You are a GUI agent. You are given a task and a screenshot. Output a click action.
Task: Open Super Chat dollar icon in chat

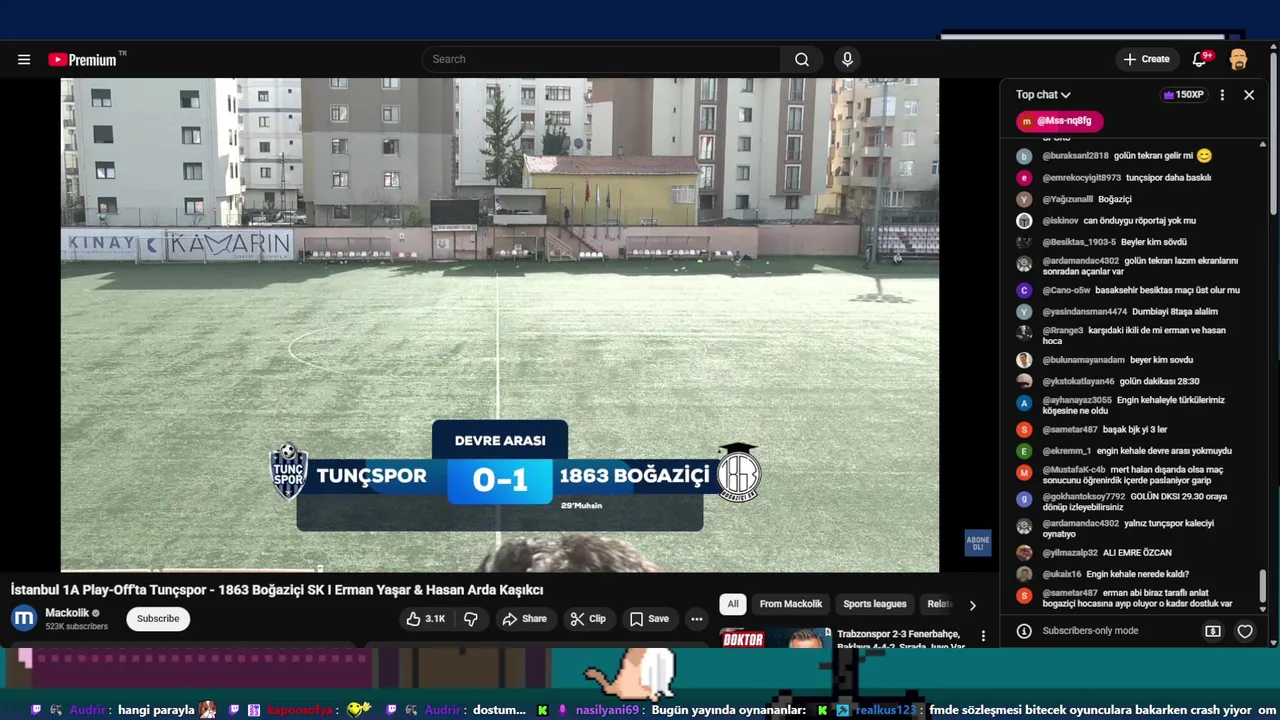1213,631
